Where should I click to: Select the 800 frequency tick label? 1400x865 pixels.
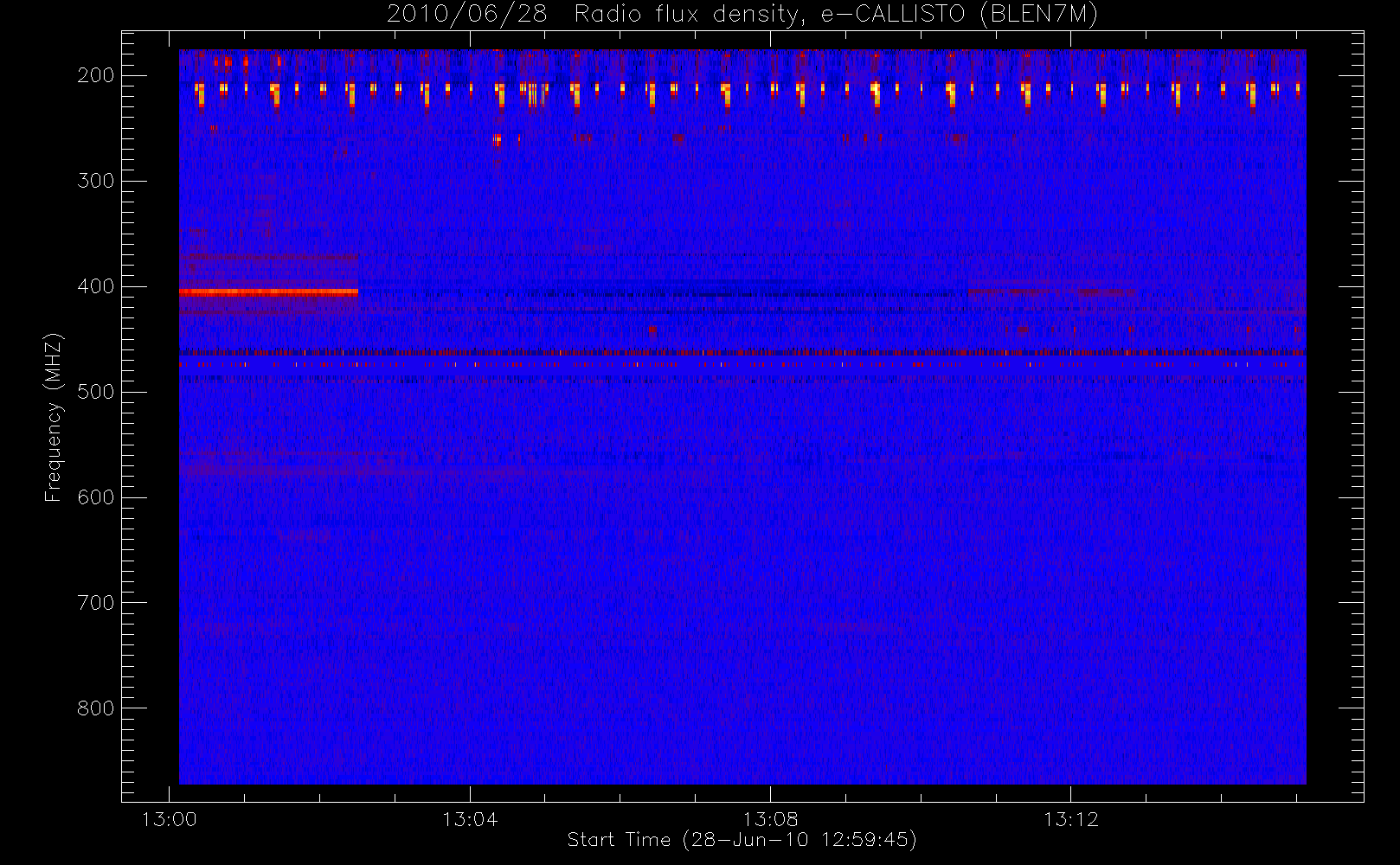click(x=96, y=708)
